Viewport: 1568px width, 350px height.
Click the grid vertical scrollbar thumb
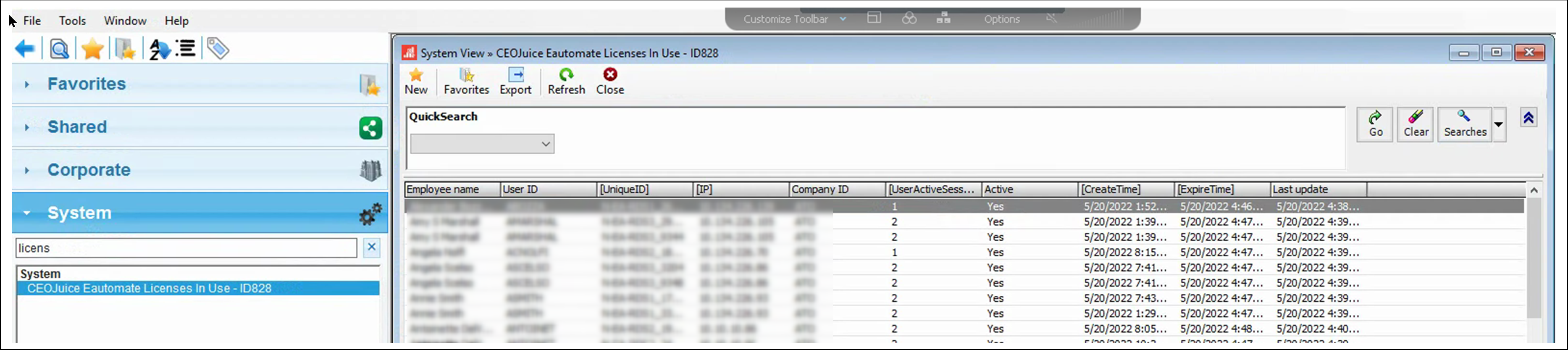coord(1534,258)
